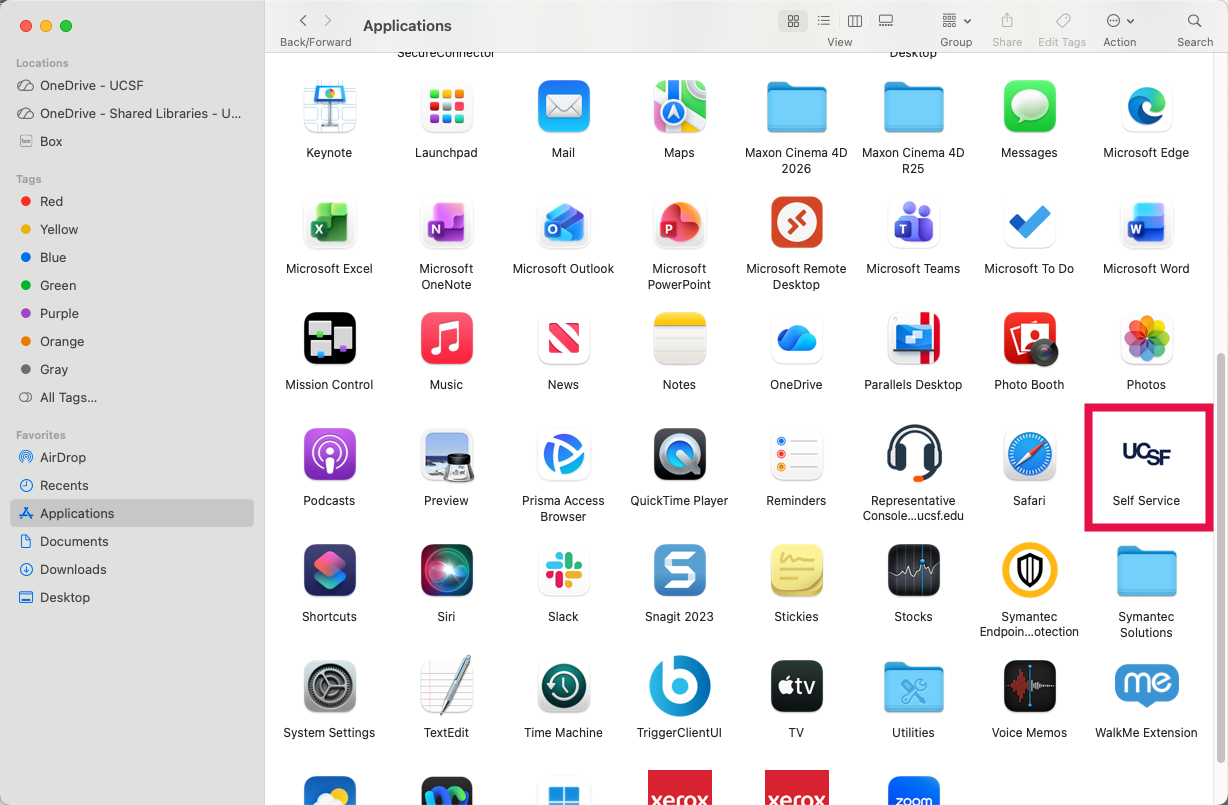Image resolution: width=1228 pixels, height=805 pixels.
Task: Open Prisma Access Browser
Action: coord(563,454)
